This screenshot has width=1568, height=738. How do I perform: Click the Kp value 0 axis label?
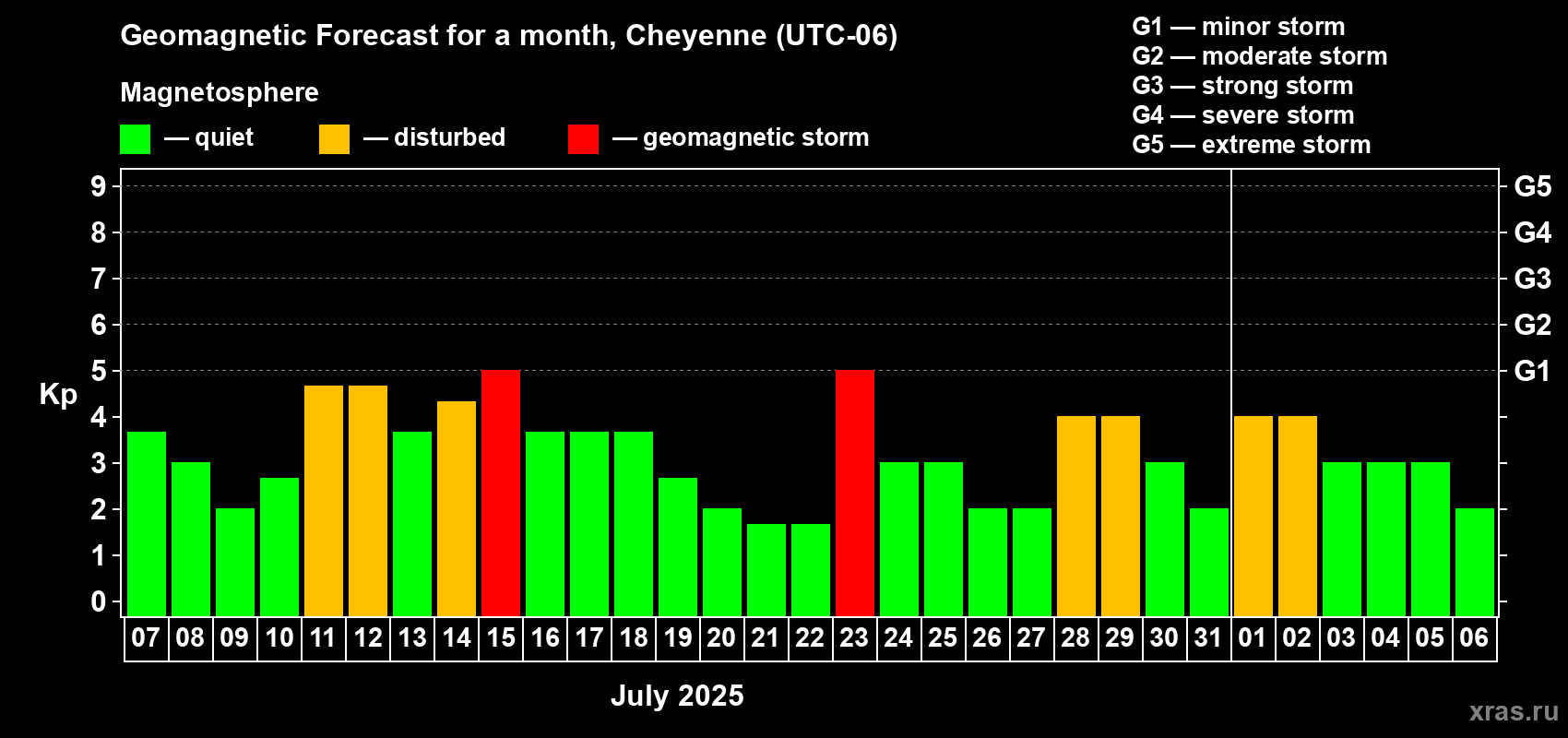tap(99, 601)
